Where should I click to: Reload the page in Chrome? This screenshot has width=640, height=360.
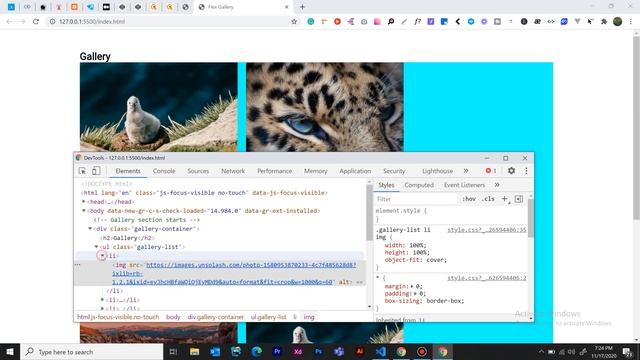(36, 21)
